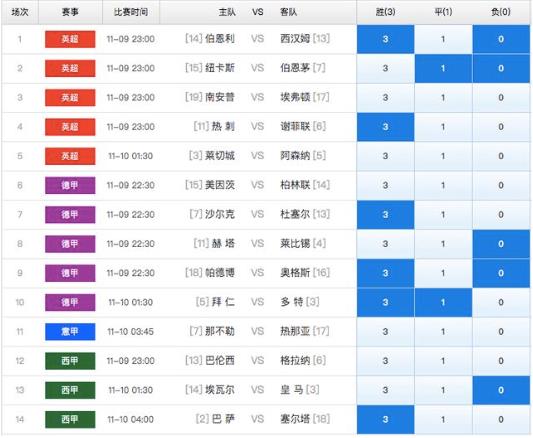Click the 赛事 column header
Viewport: 533px width, 438px height.
point(70,12)
